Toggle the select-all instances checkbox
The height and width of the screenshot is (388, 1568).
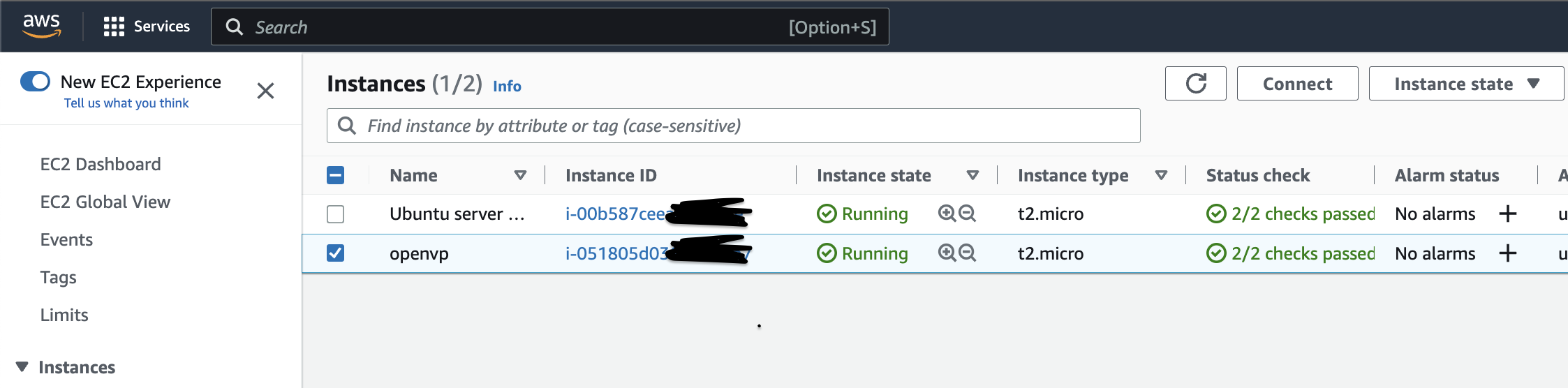pos(336,175)
